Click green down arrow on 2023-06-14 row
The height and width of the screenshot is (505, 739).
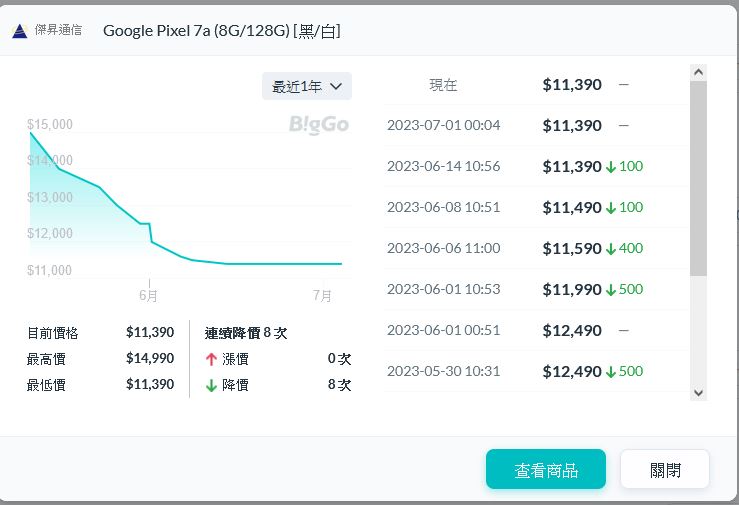pyautogui.click(x=611, y=167)
